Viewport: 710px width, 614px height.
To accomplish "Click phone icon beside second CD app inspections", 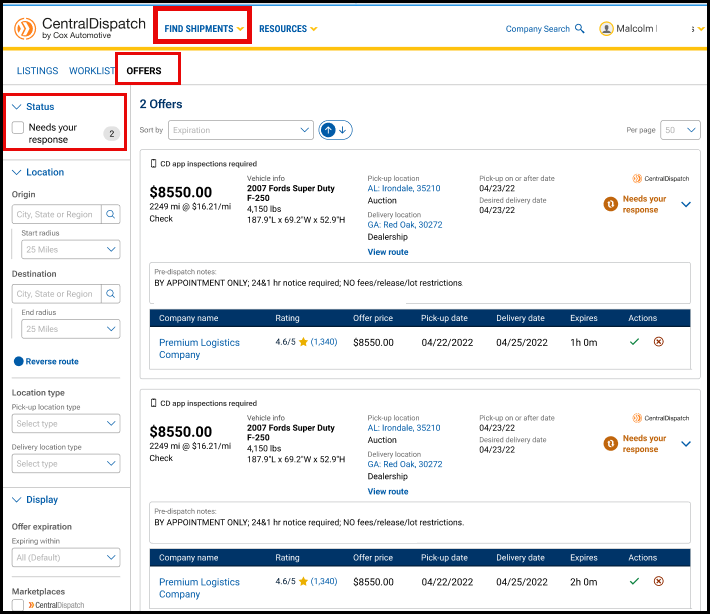I will pos(153,403).
